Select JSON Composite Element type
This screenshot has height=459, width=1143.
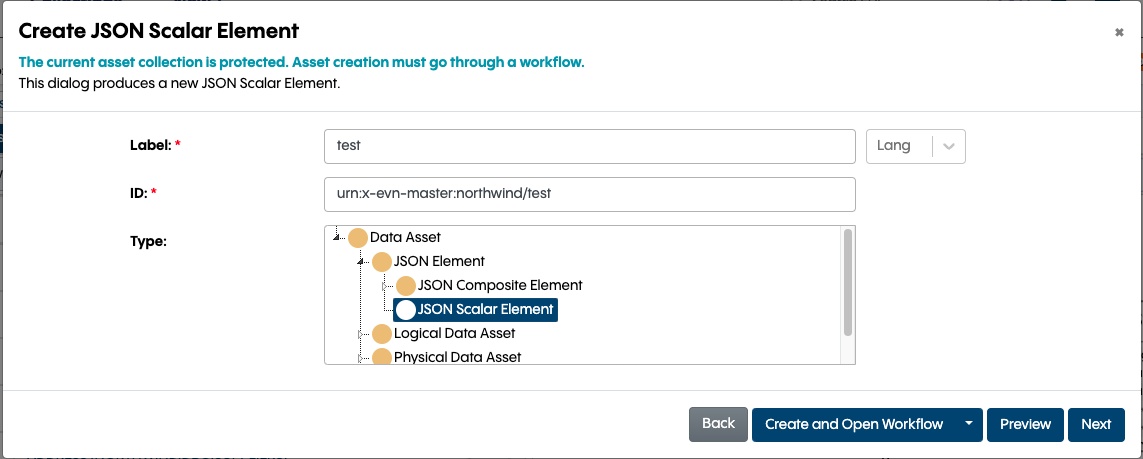(x=499, y=286)
